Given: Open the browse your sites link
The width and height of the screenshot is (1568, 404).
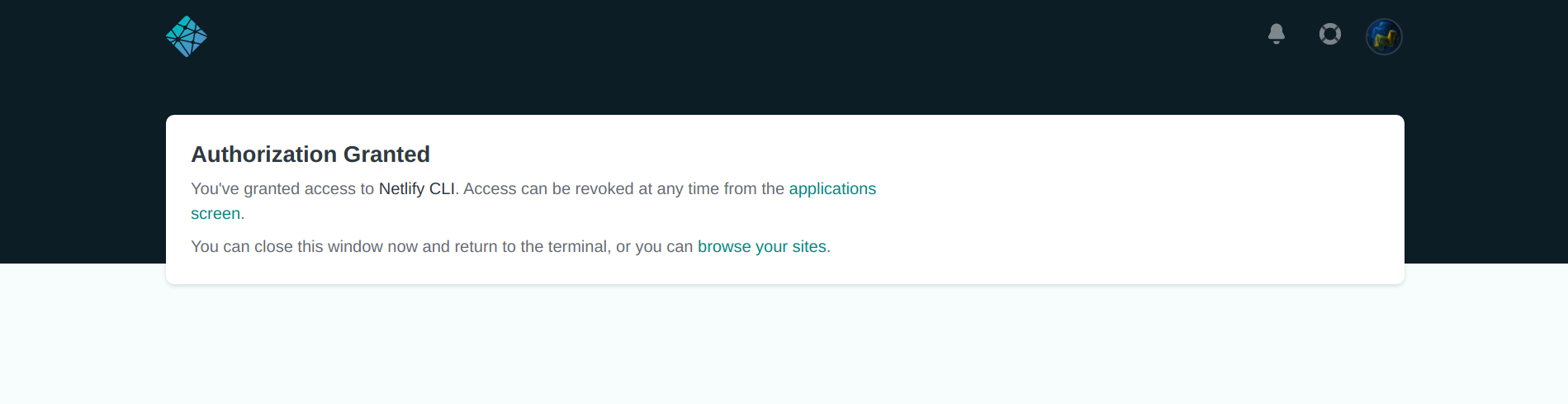Looking at the screenshot, I should (762, 246).
